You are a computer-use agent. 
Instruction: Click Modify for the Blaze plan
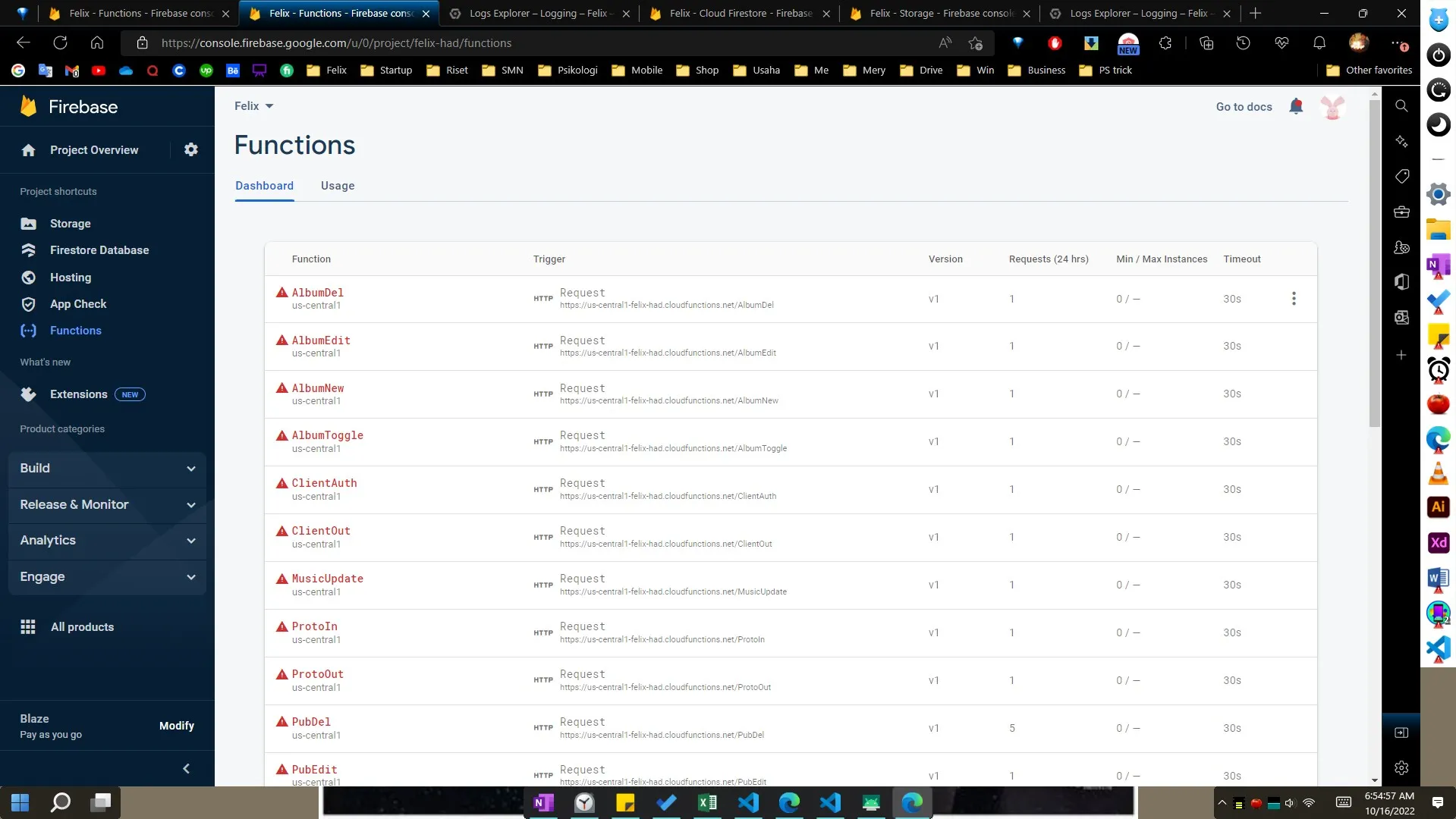(177, 726)
